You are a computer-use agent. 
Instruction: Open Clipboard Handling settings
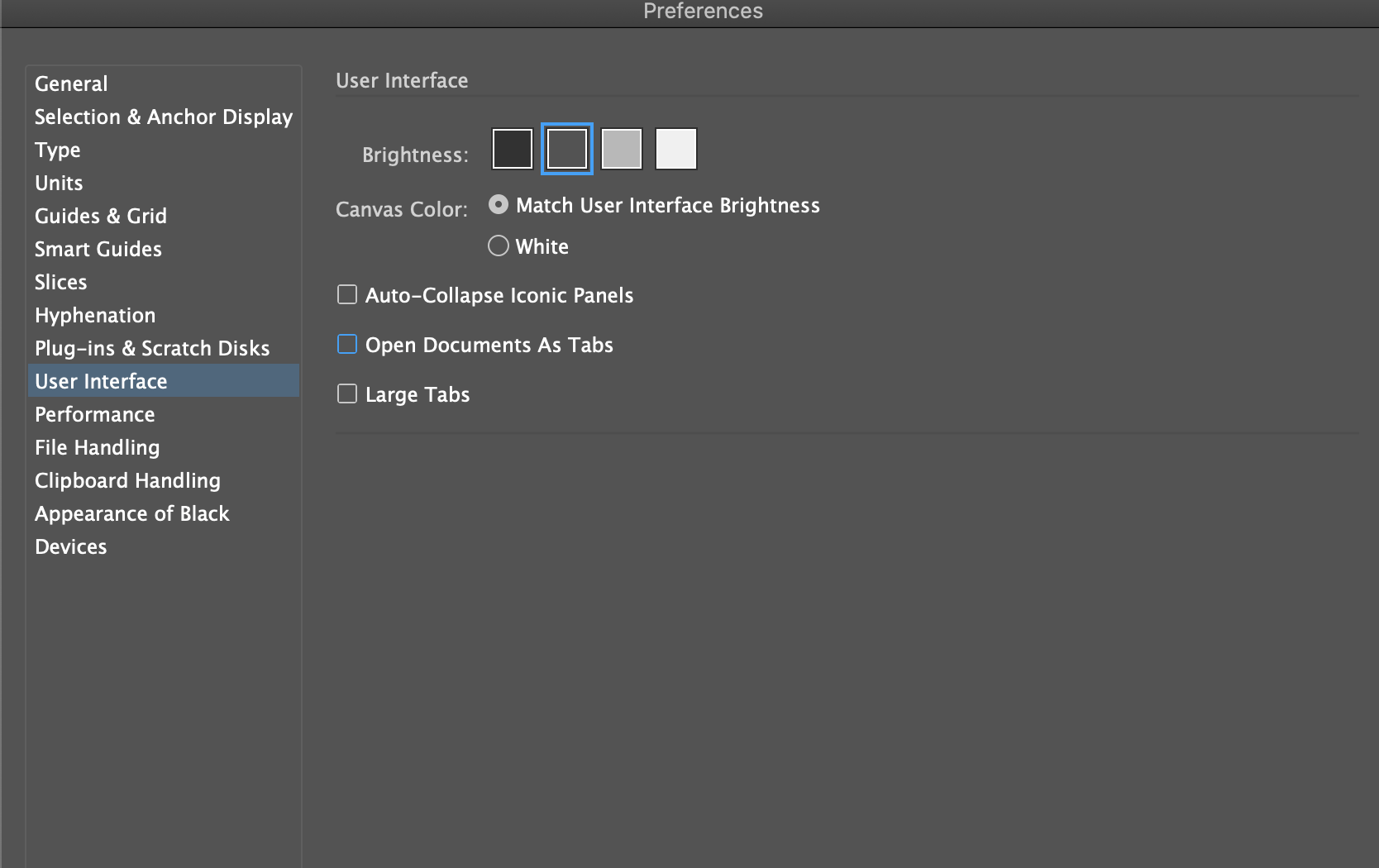coord(127,480)
